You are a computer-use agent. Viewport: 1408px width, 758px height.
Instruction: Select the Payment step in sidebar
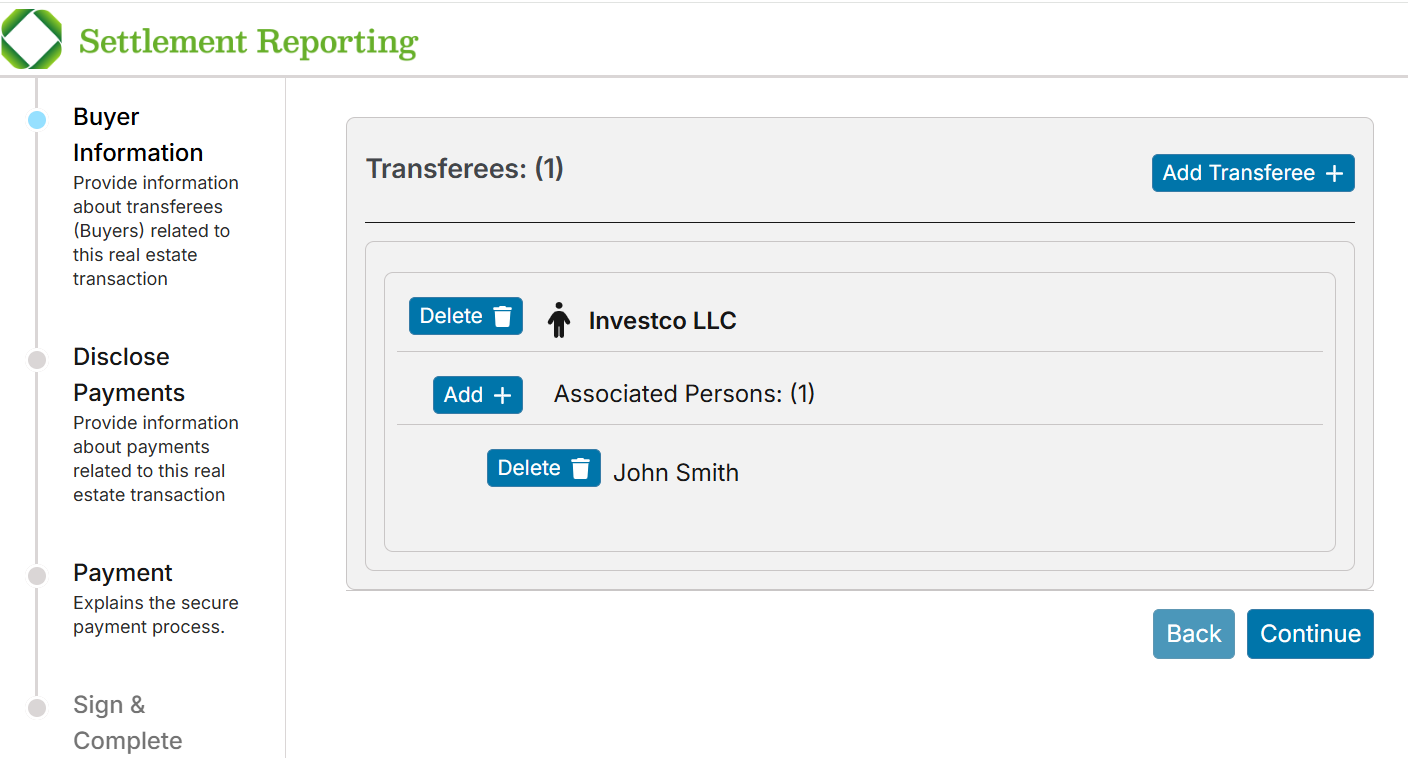point(123,573)
